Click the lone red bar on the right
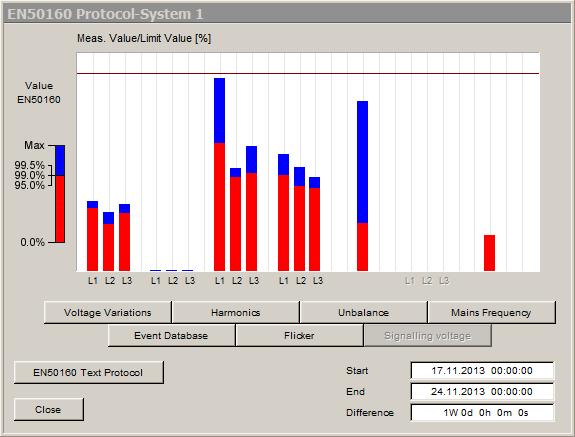The height and width of the screenshot is (437, 575). (490, 253)
